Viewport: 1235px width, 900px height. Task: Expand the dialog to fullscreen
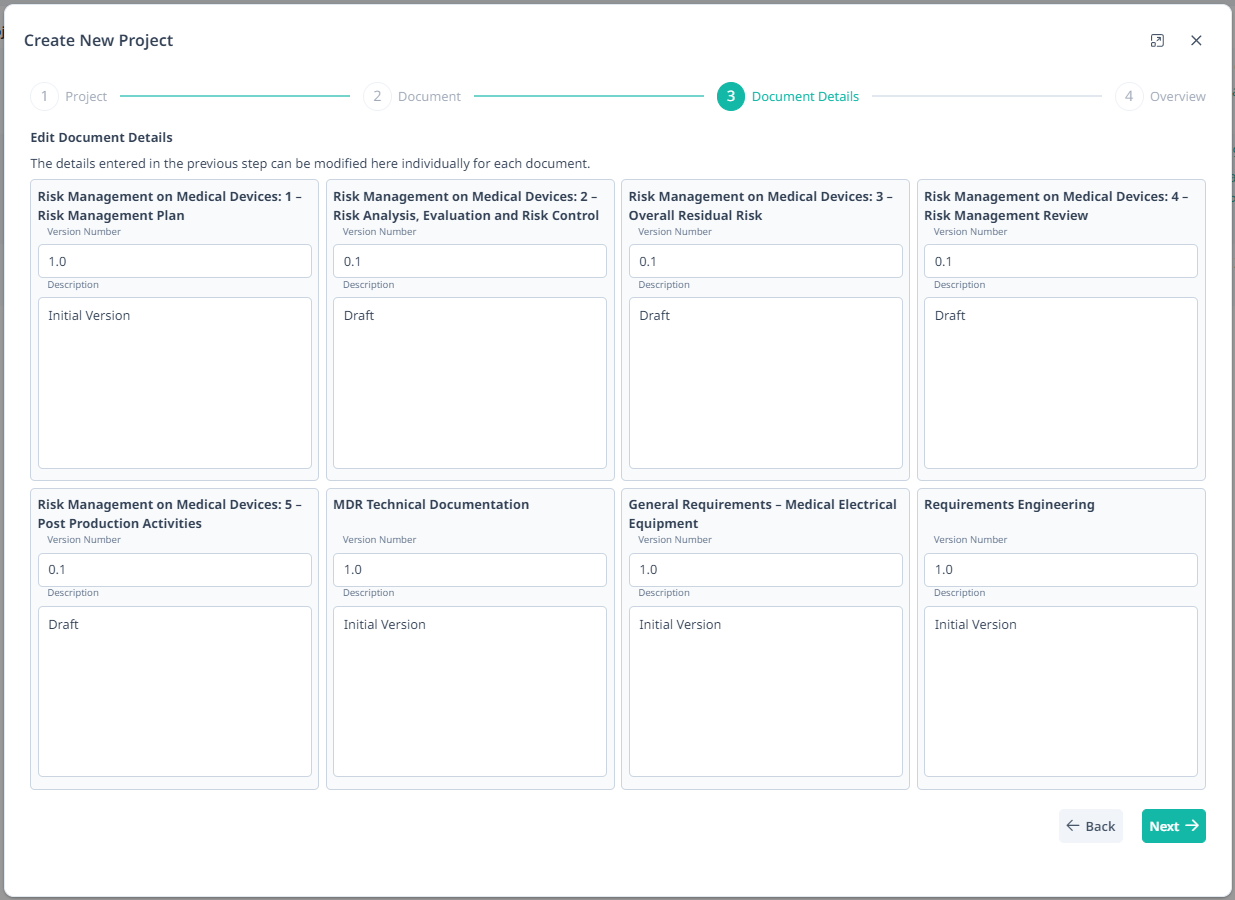pyautogui.click(x=1157, y=40)
